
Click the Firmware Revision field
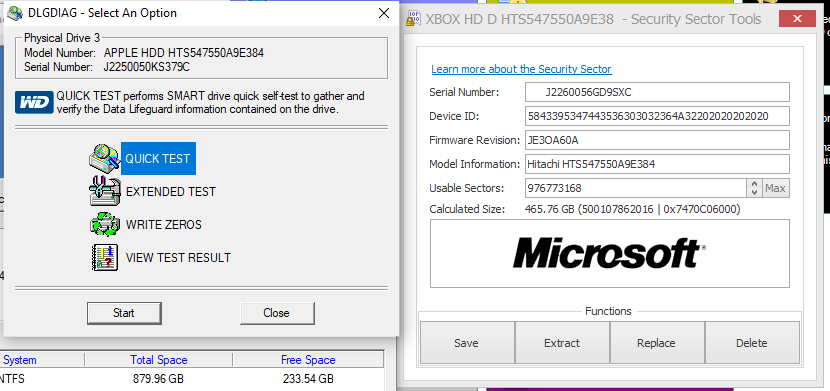tap(657, 140)
